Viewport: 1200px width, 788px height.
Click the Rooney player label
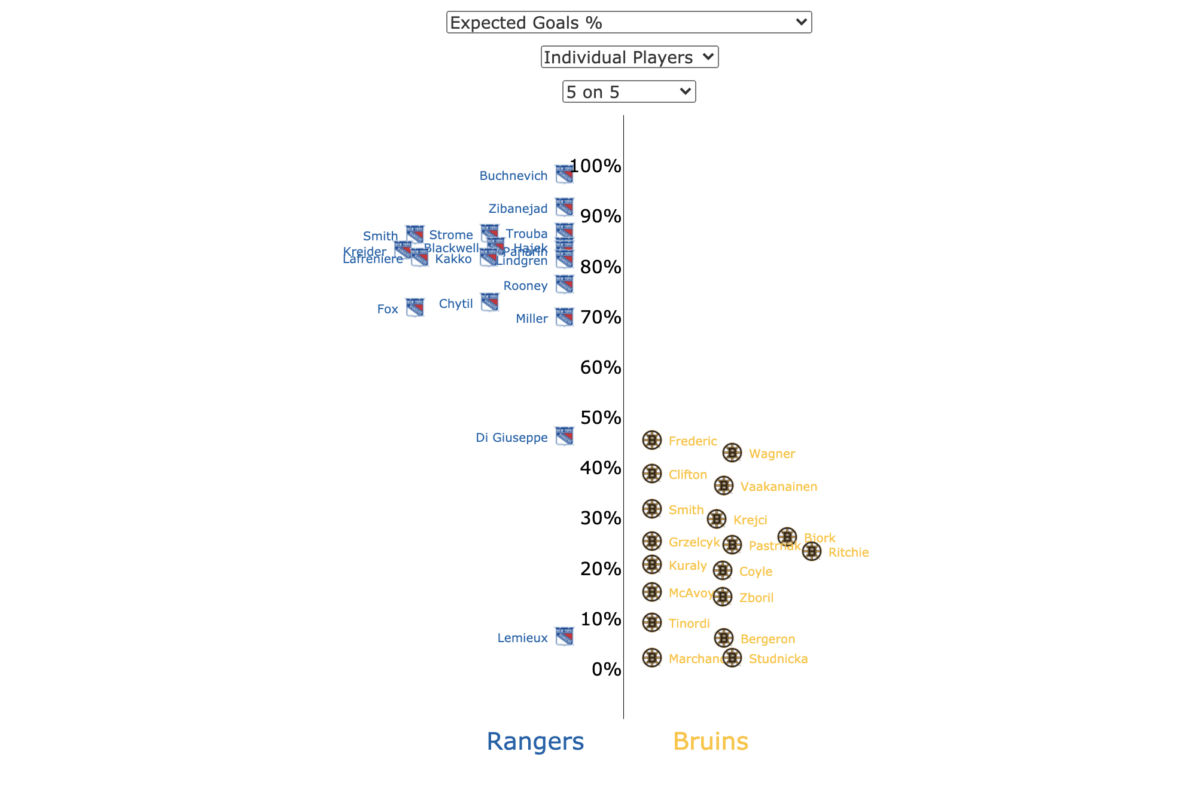525,285
